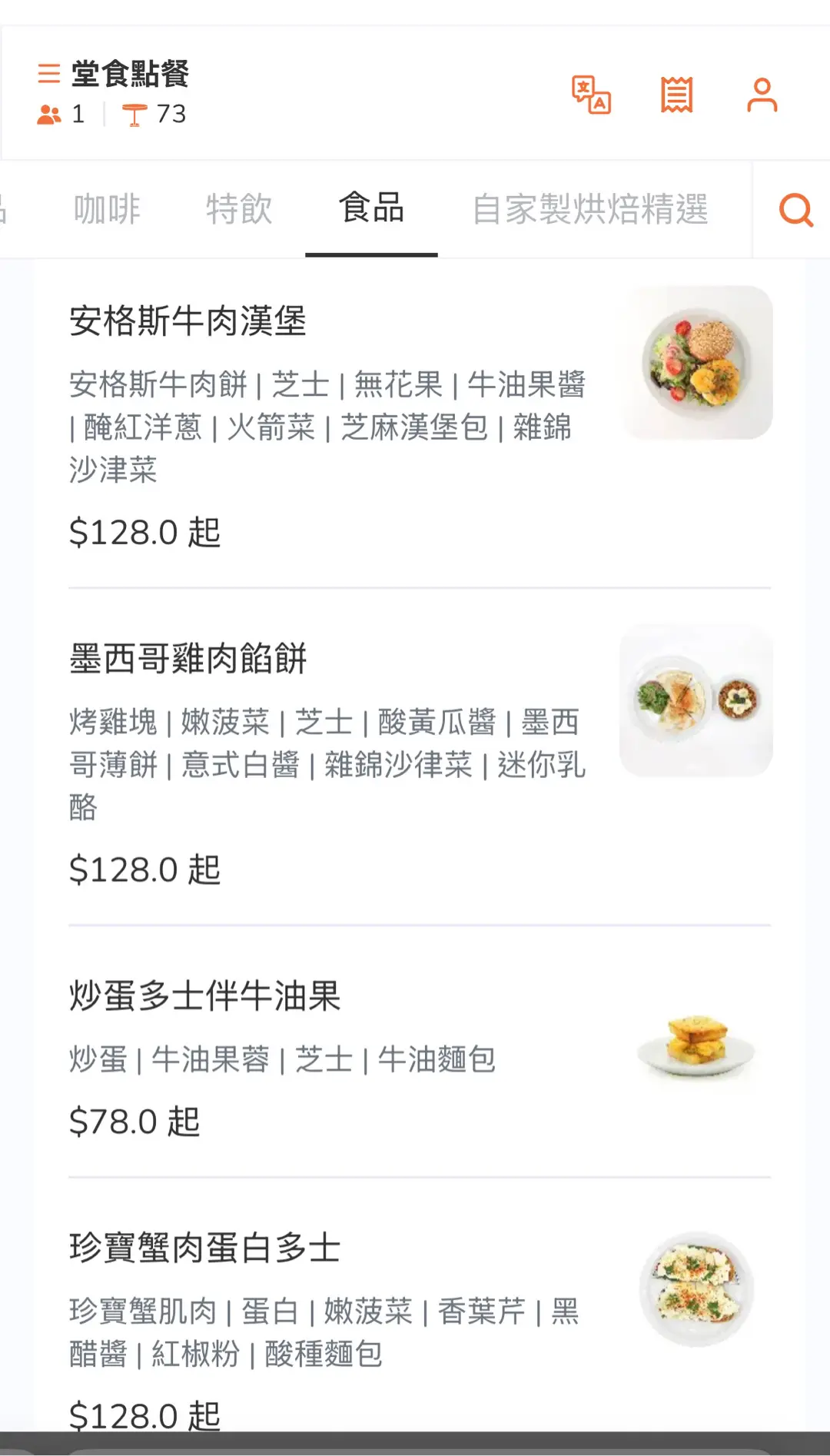
Task: Tap the guest count people icon
Action: click(x=49, y=115)
